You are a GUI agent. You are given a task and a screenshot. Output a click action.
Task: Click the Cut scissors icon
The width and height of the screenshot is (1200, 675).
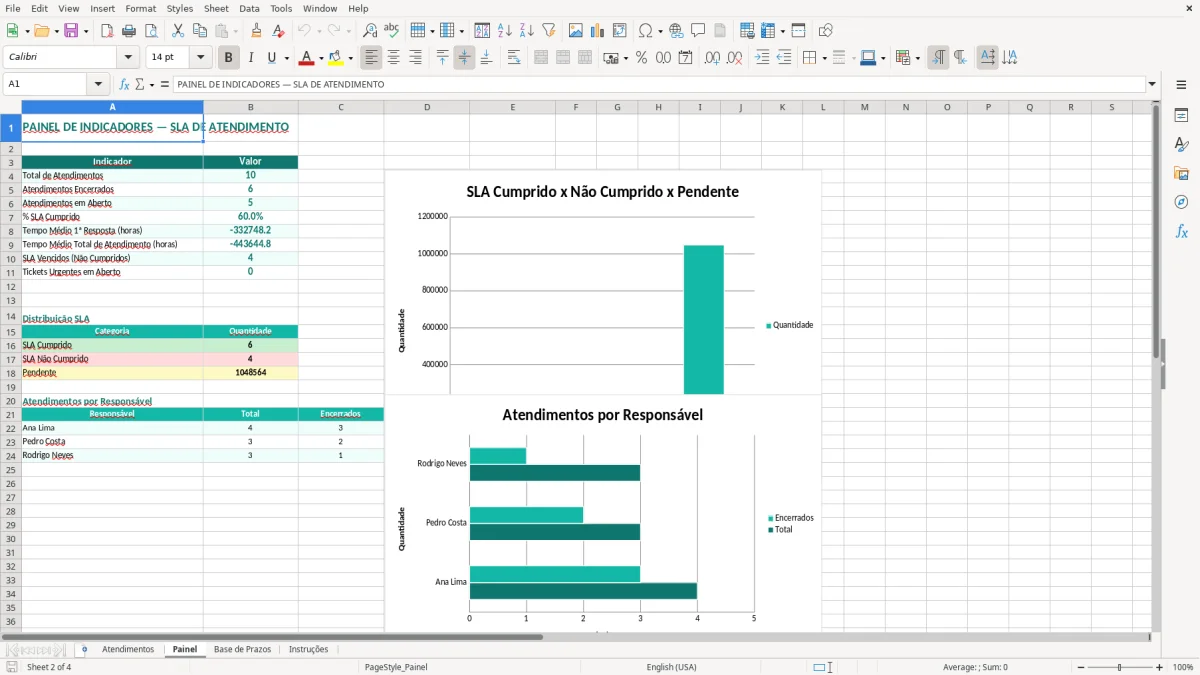(178, 31)
